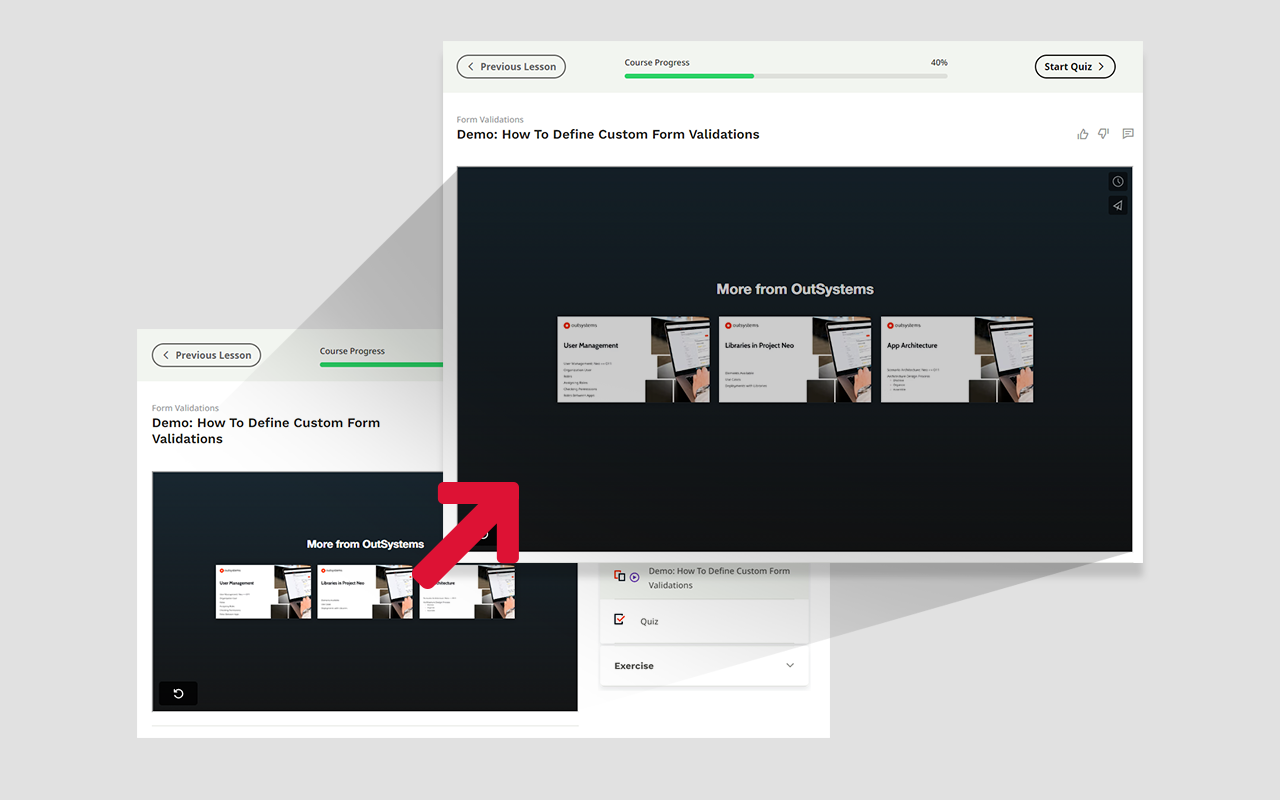
Task: Share the video via the paper plane icon
Action: tap(1117, 205)
